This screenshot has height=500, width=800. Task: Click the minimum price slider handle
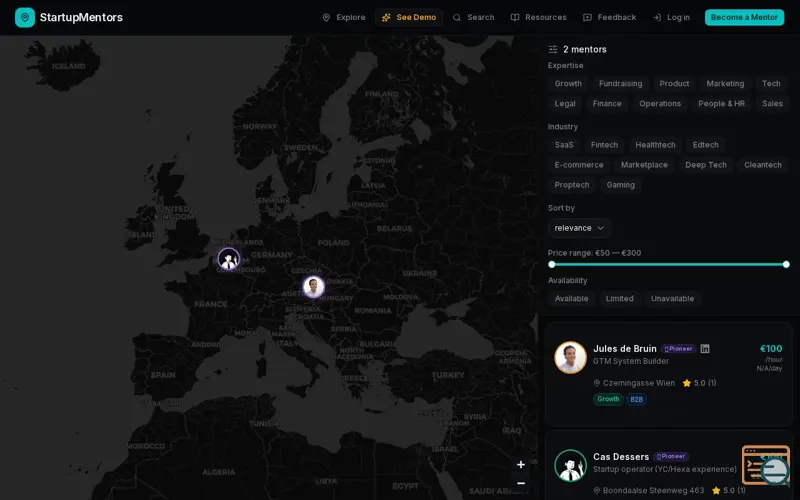(552, 264)
